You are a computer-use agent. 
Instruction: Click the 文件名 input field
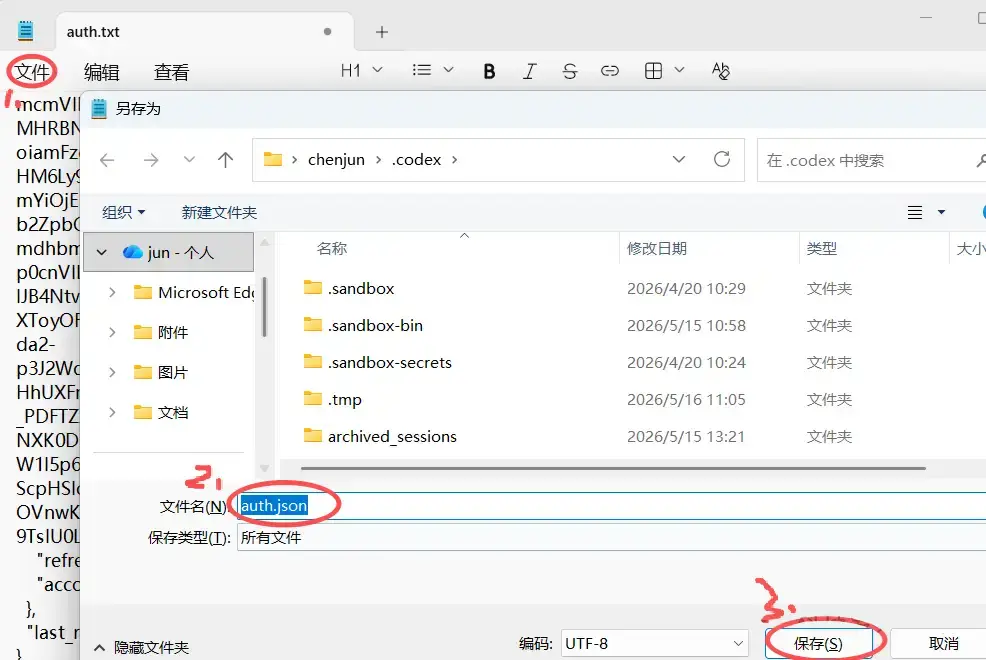pos(611,506)
